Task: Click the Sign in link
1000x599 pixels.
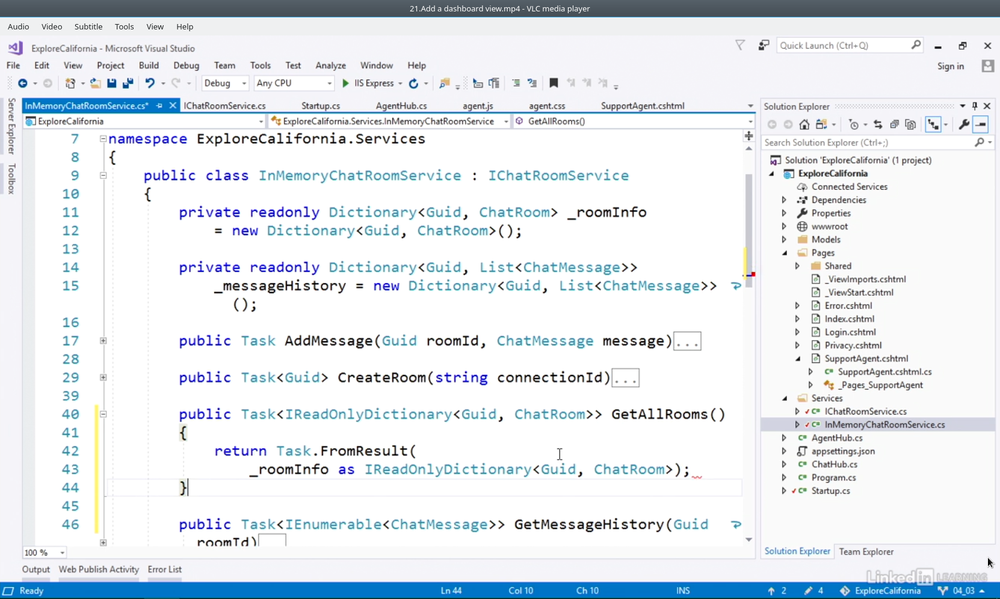Action: (x=950, y=66)
